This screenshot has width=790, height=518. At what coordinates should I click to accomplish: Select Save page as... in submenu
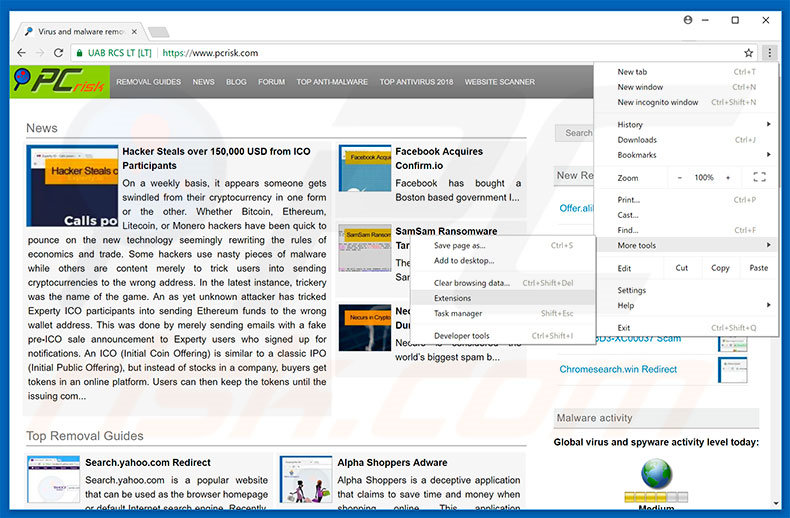tap(503, 245)
